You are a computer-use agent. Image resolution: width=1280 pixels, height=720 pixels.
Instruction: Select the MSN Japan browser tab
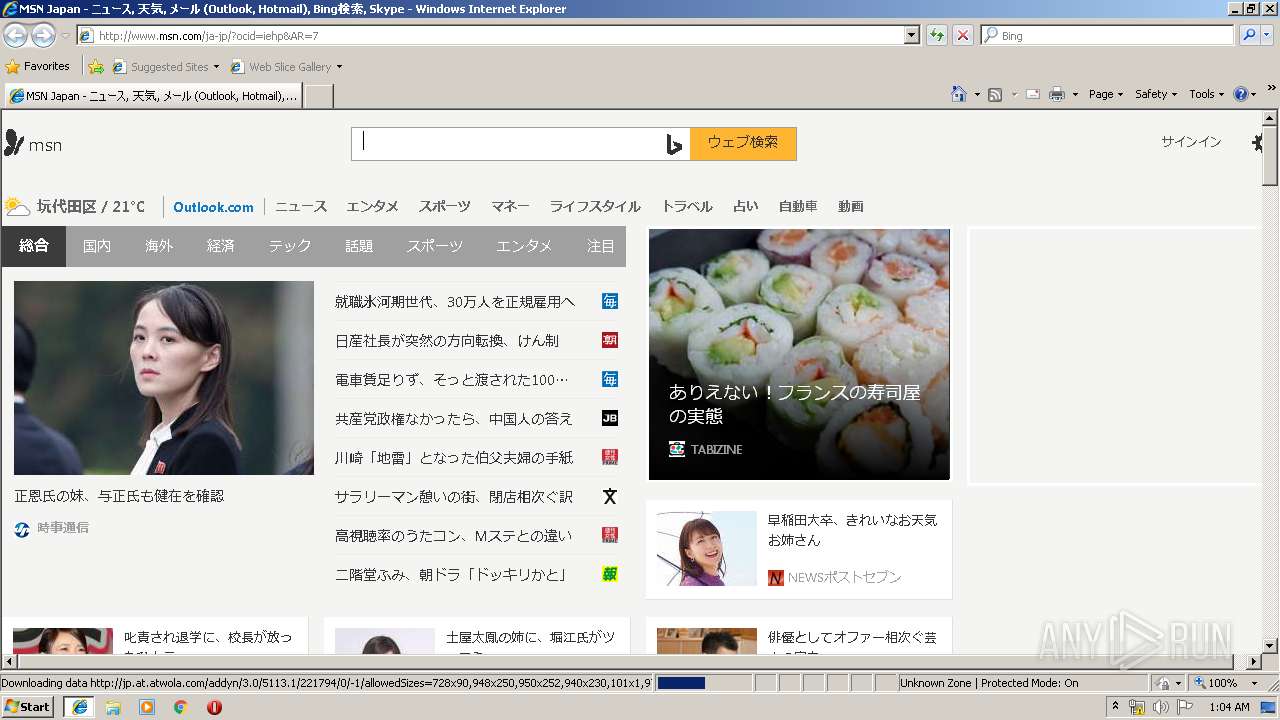coord(153,96)
